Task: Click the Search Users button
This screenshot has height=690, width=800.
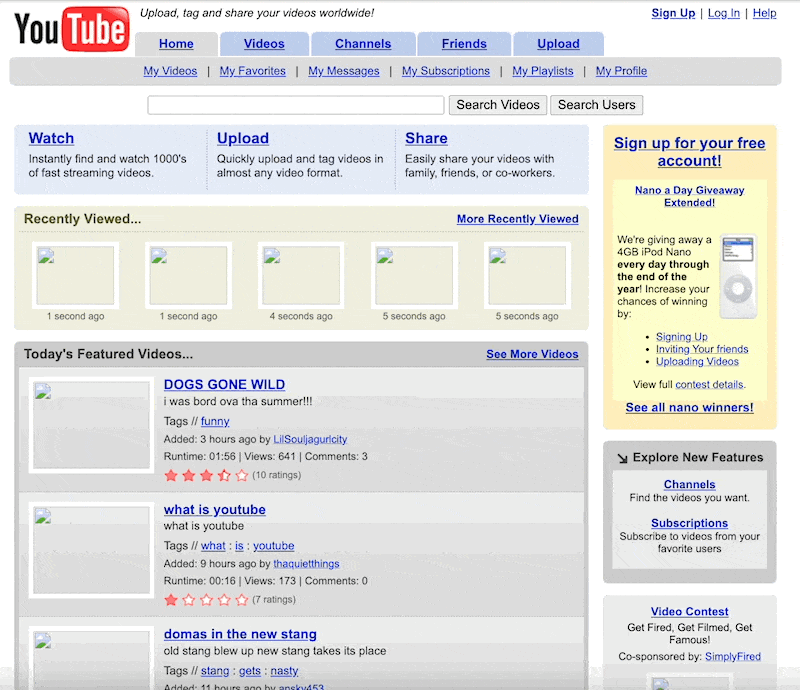Action: pos(596,105)
